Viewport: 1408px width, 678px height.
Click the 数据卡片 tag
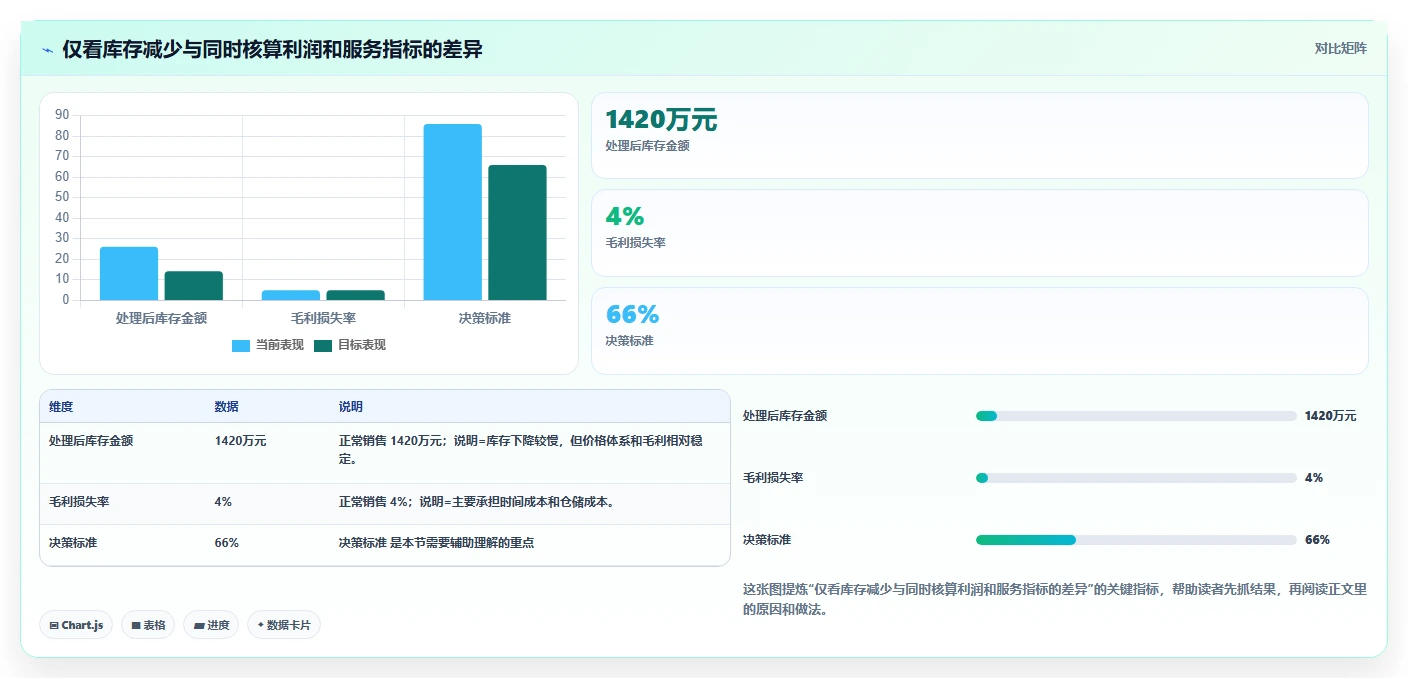[284, 625]
